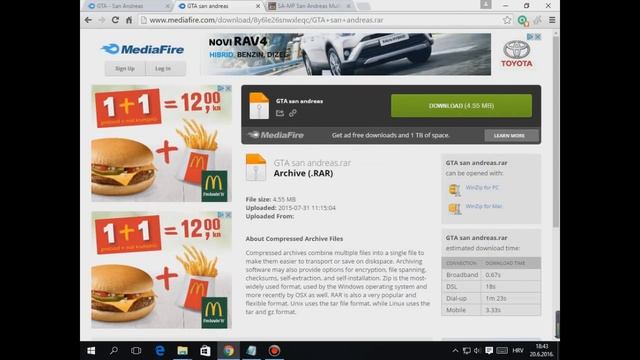Open the Windows Start menu
640x360 pixels.
91,351
